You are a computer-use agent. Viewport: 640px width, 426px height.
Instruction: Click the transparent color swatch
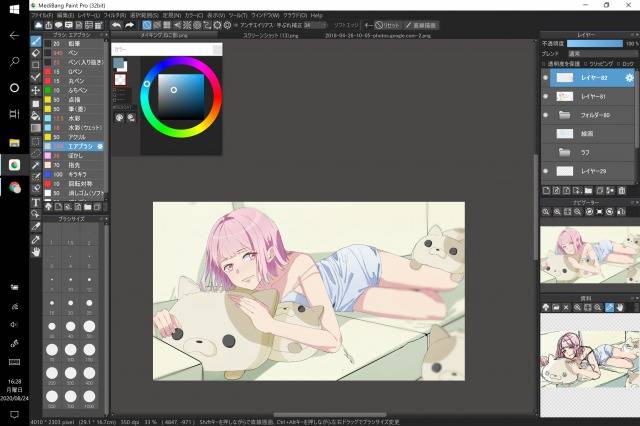(120, 79)
